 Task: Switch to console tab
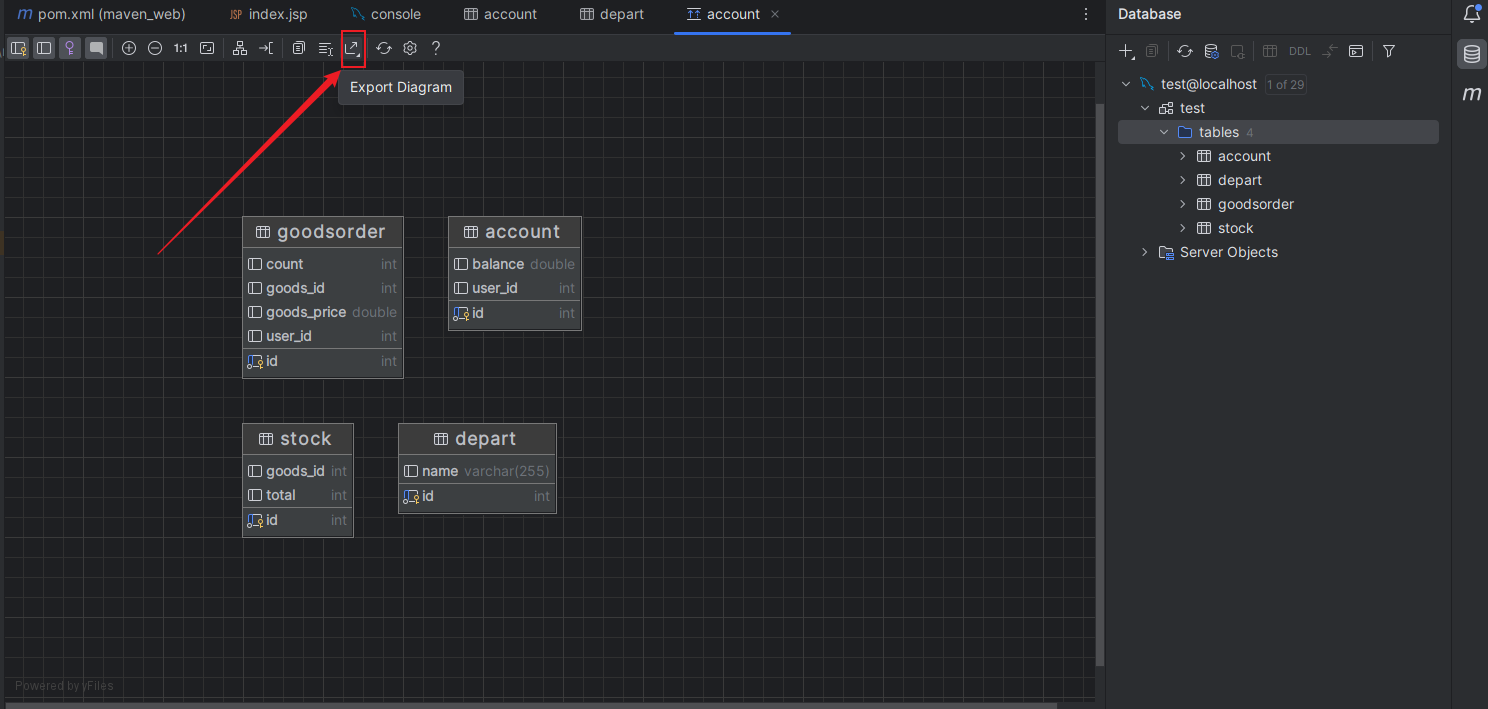click(x=386, y=14)
